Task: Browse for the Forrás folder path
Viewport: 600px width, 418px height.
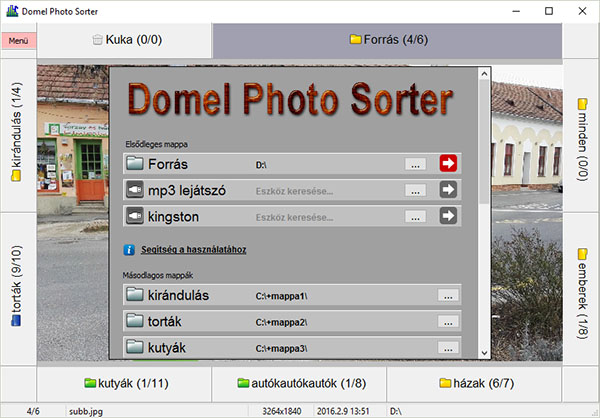Action: point(416,163)
